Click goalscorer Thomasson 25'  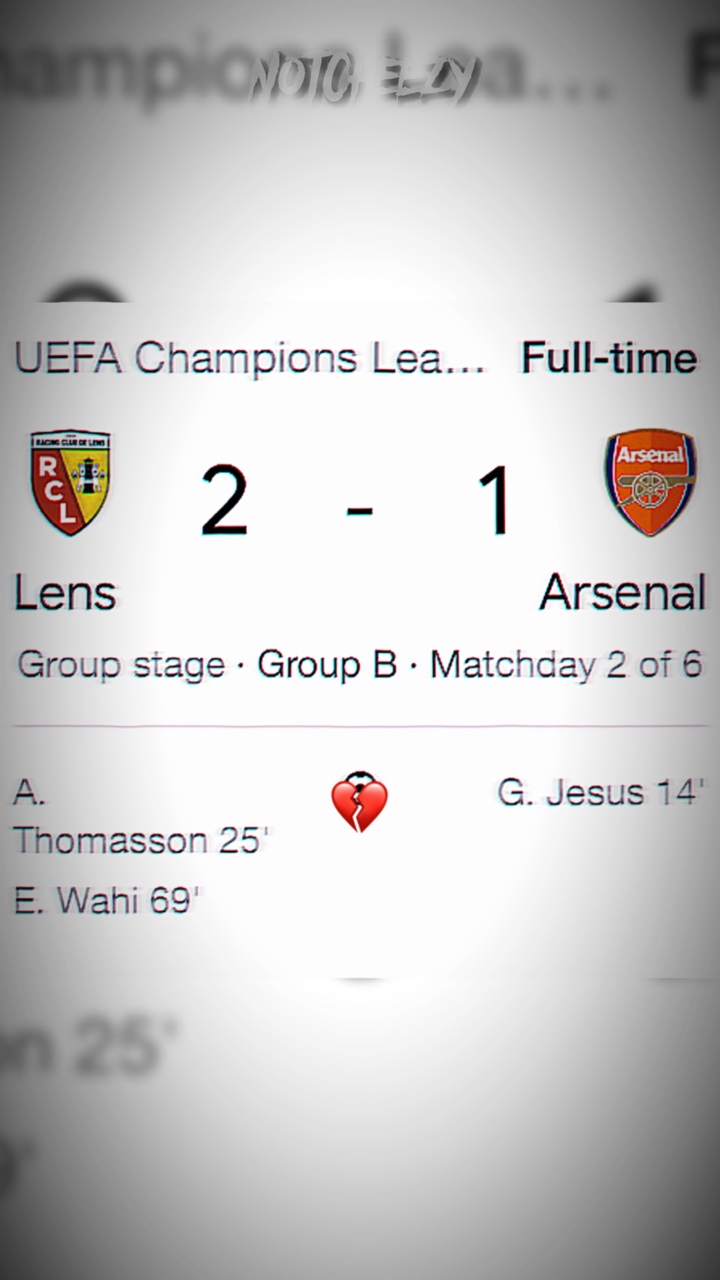140,840
